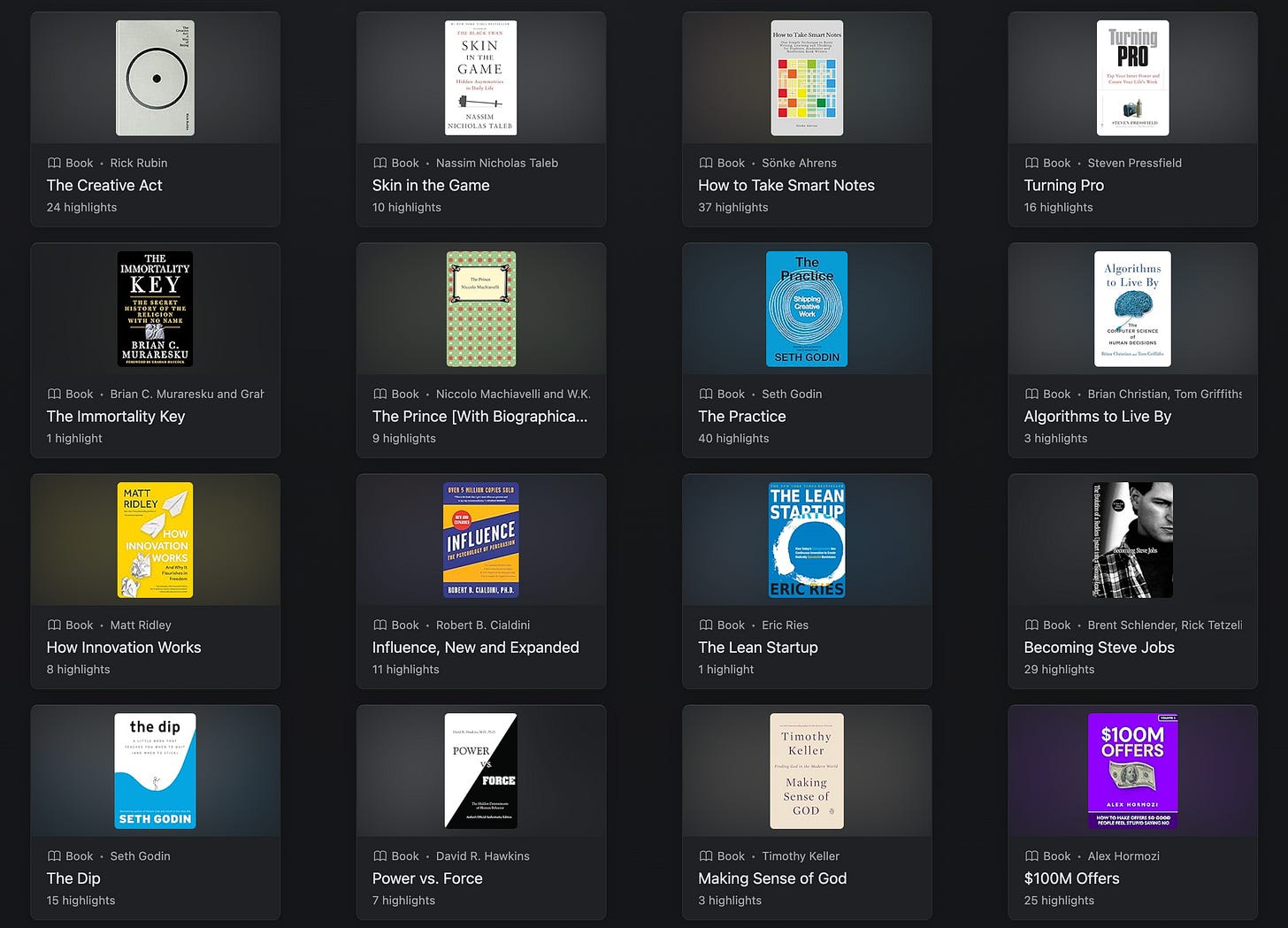Click the book icon beside Brian Christian

pyautogui.click(x=1031, y=394)
